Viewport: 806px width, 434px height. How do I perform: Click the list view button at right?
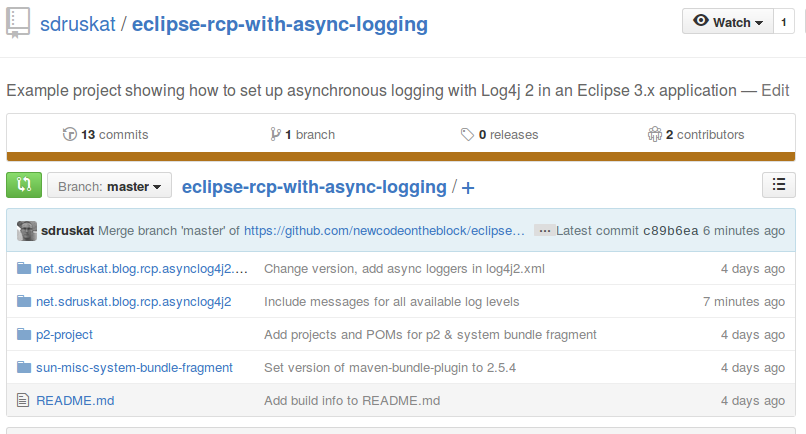coord(779,185)
